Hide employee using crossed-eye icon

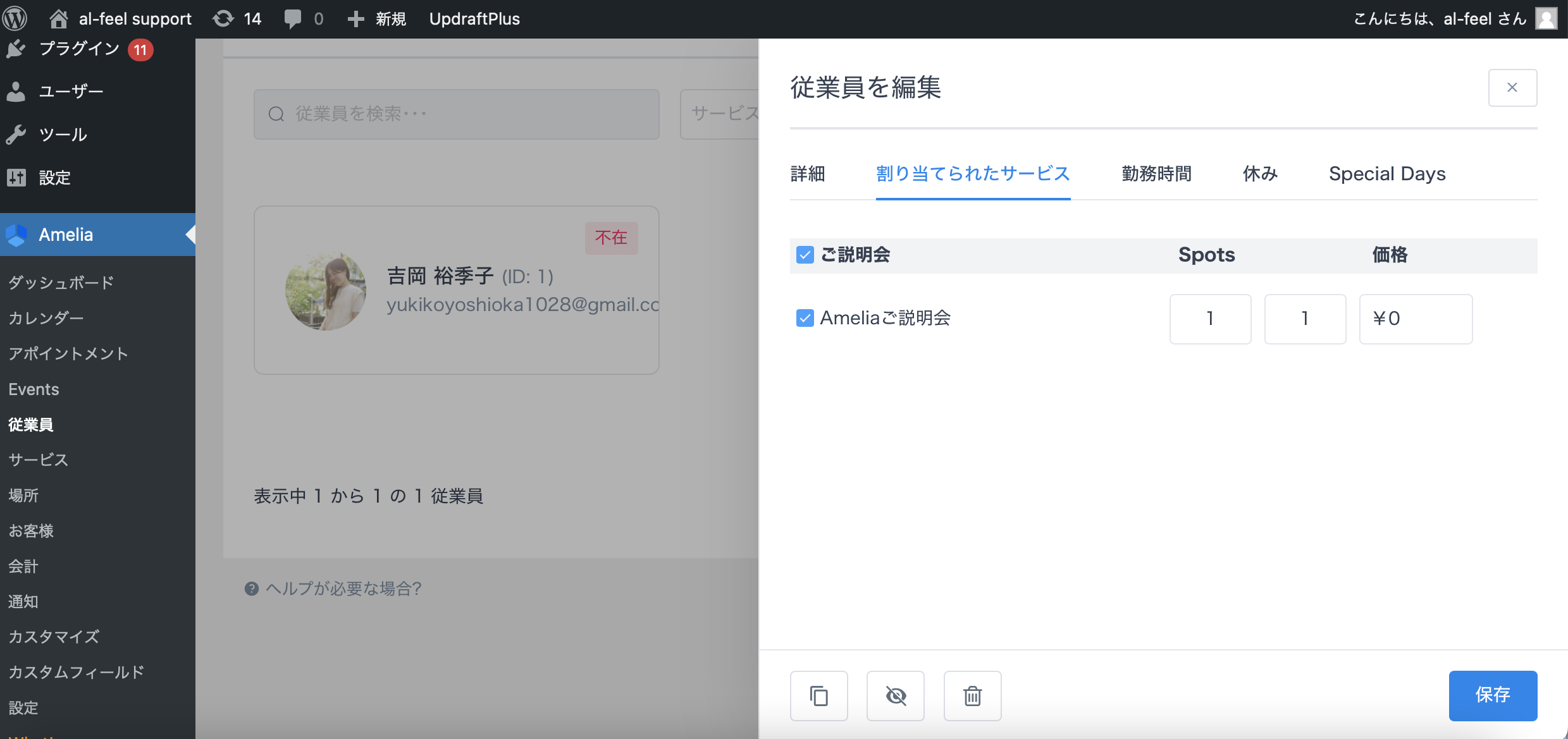pyautogui.click(x=895, y=696)
